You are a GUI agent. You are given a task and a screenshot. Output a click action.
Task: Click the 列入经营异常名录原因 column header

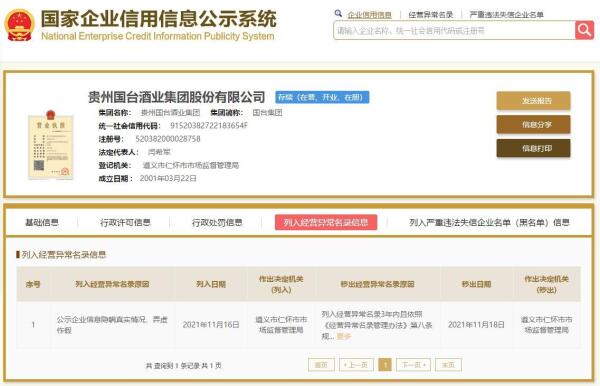112,284
